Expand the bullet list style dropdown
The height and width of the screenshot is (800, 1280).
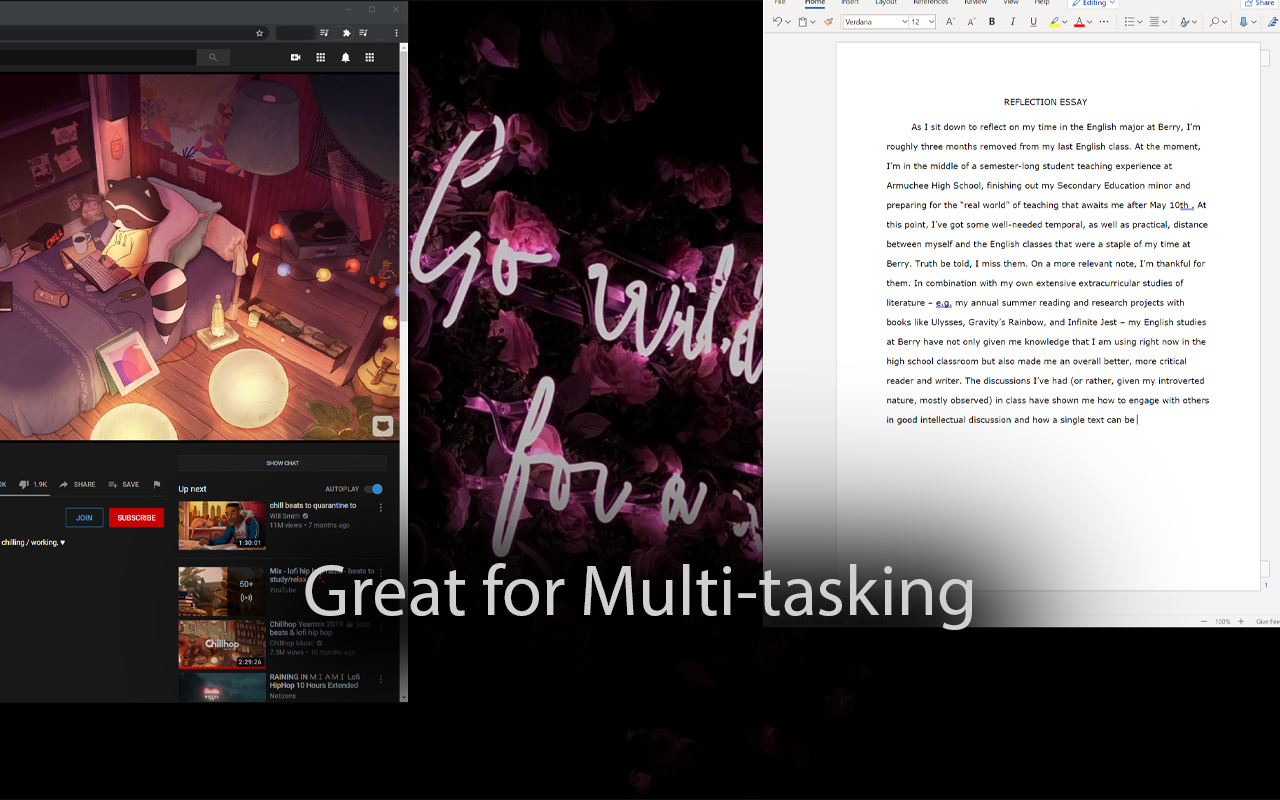pyautogui.click(x=1139, y=22)
